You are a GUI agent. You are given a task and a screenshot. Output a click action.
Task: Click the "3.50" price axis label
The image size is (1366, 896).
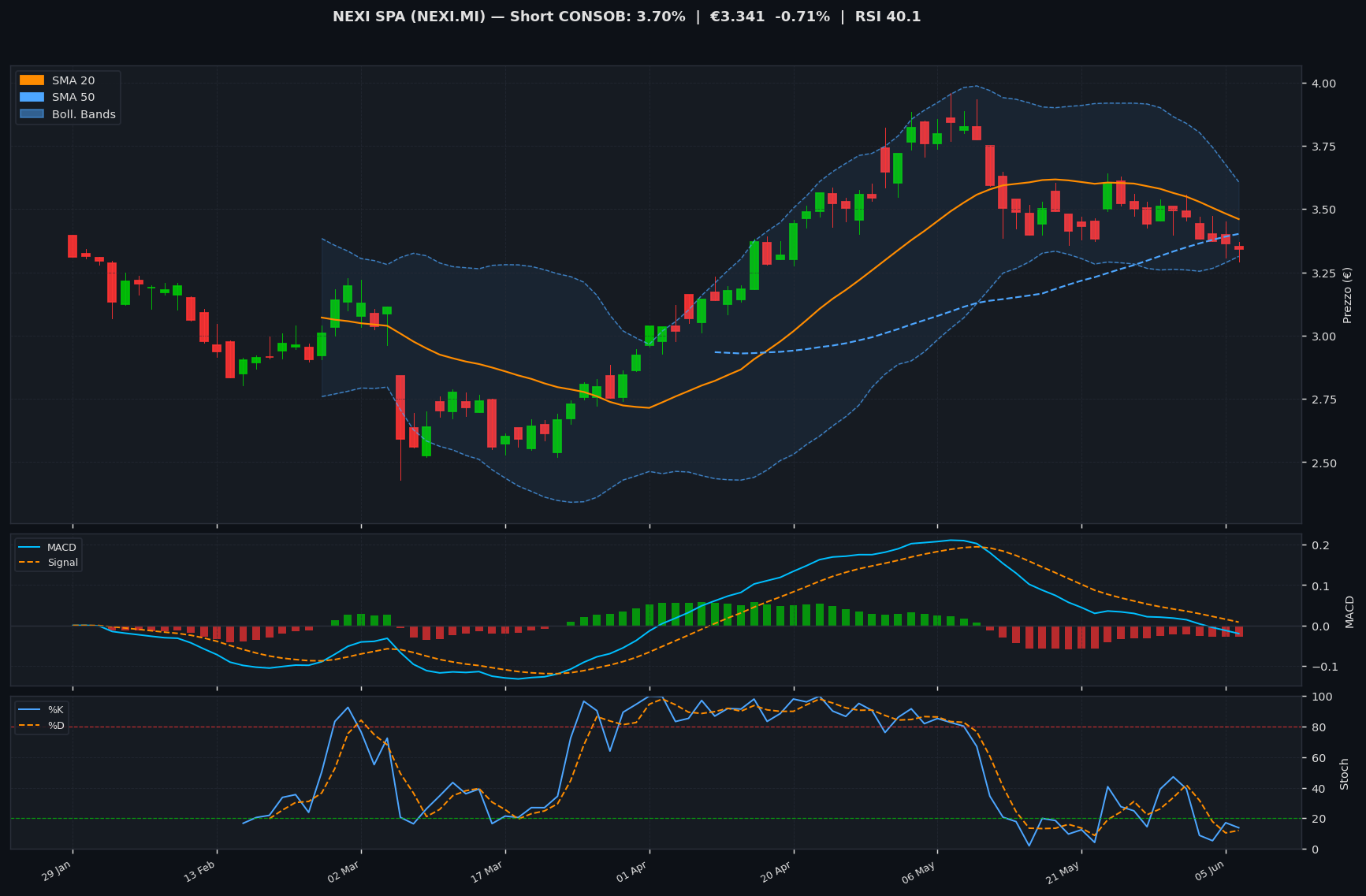[x=1323, y=210]
